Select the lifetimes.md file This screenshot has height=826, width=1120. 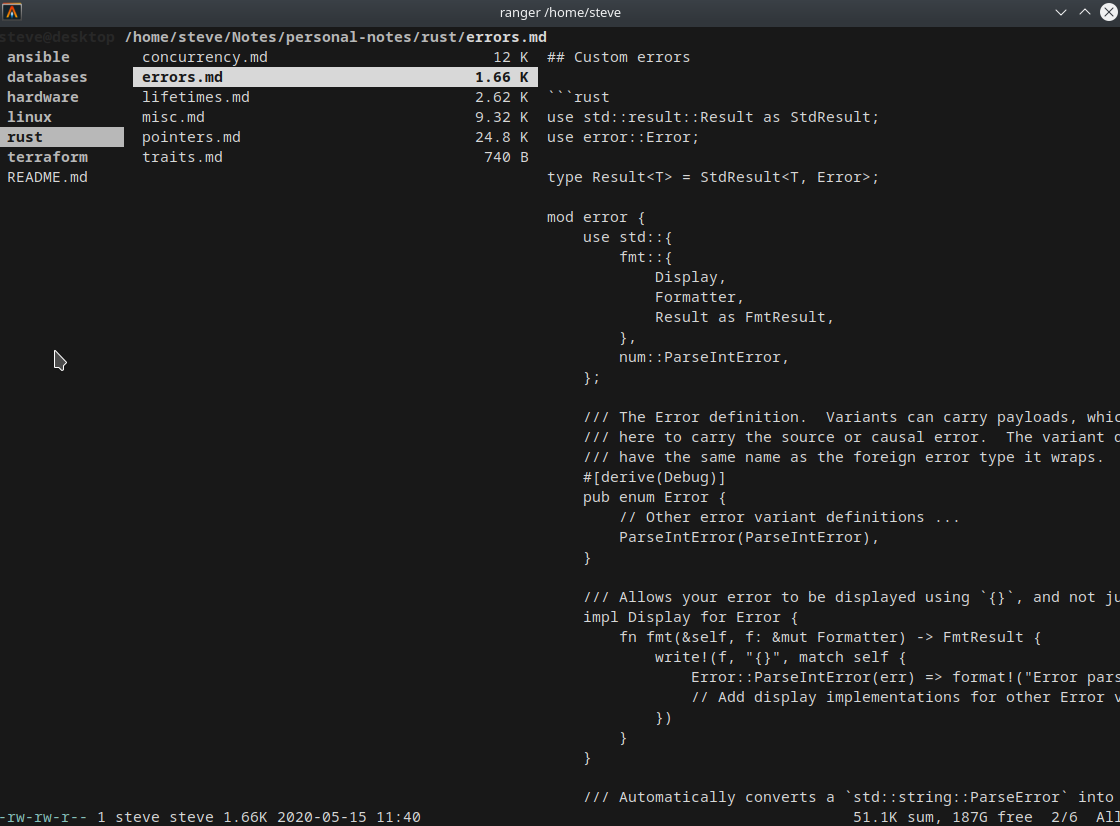pyautogui.click(x=196, y=97)
